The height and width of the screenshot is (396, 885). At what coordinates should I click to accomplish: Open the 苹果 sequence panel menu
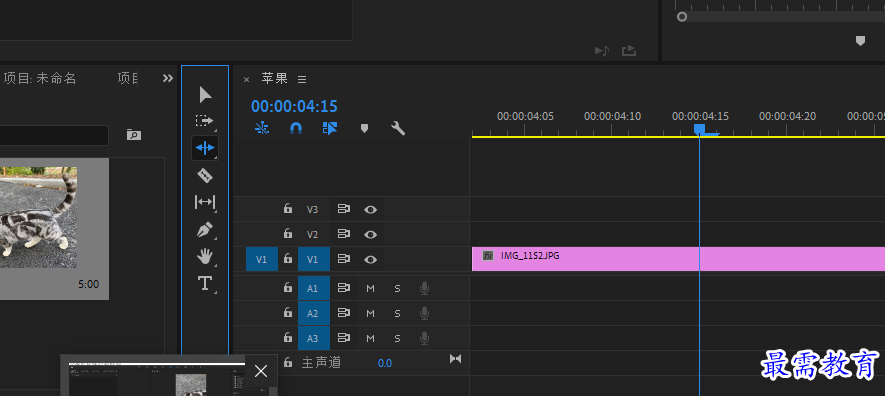tap(302, 80)
